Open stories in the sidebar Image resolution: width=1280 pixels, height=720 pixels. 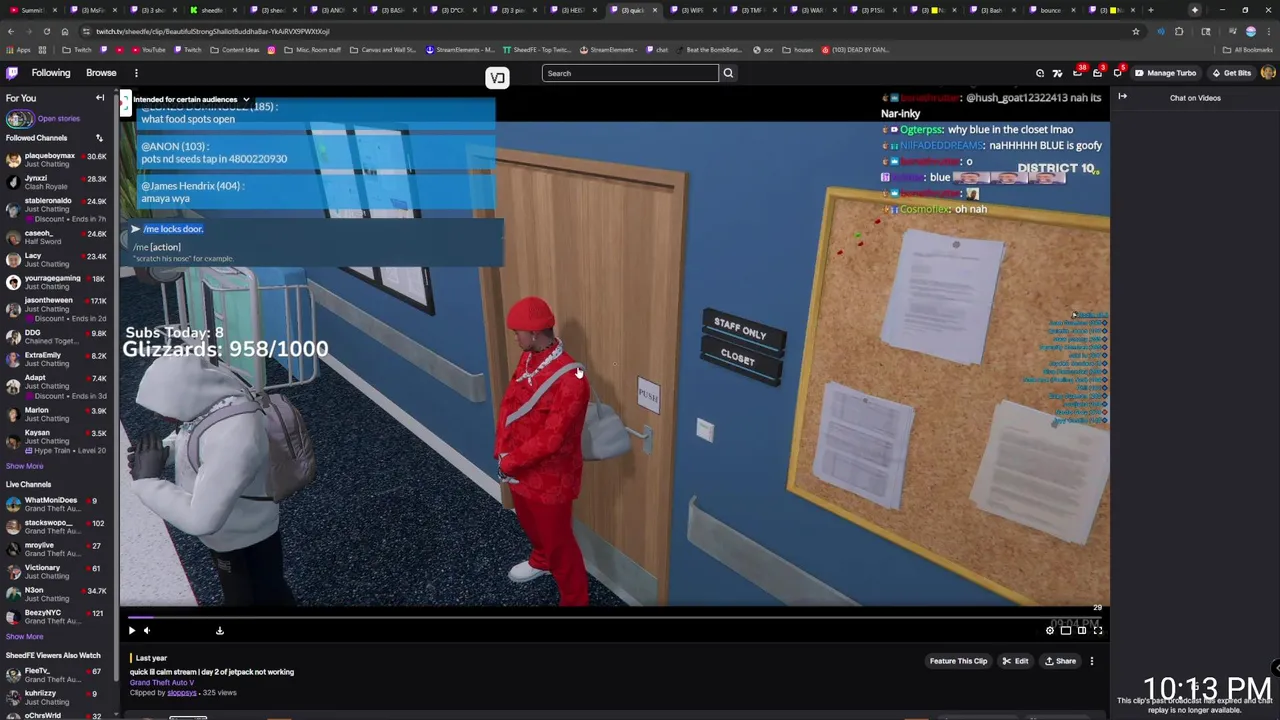coord(58,119)
